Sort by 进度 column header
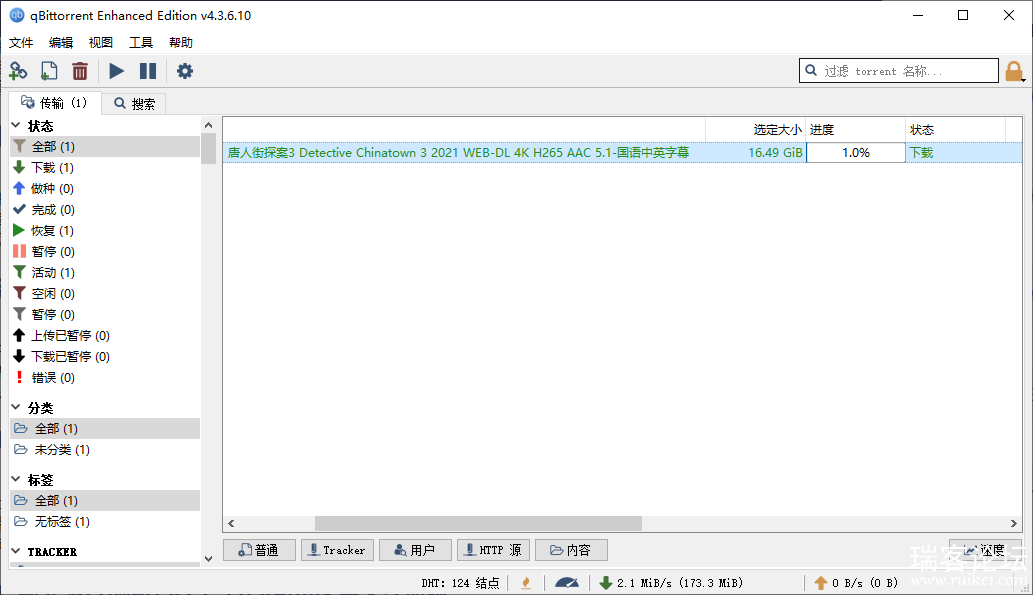This screenshot has height=595, width=1033. [856, 130]
